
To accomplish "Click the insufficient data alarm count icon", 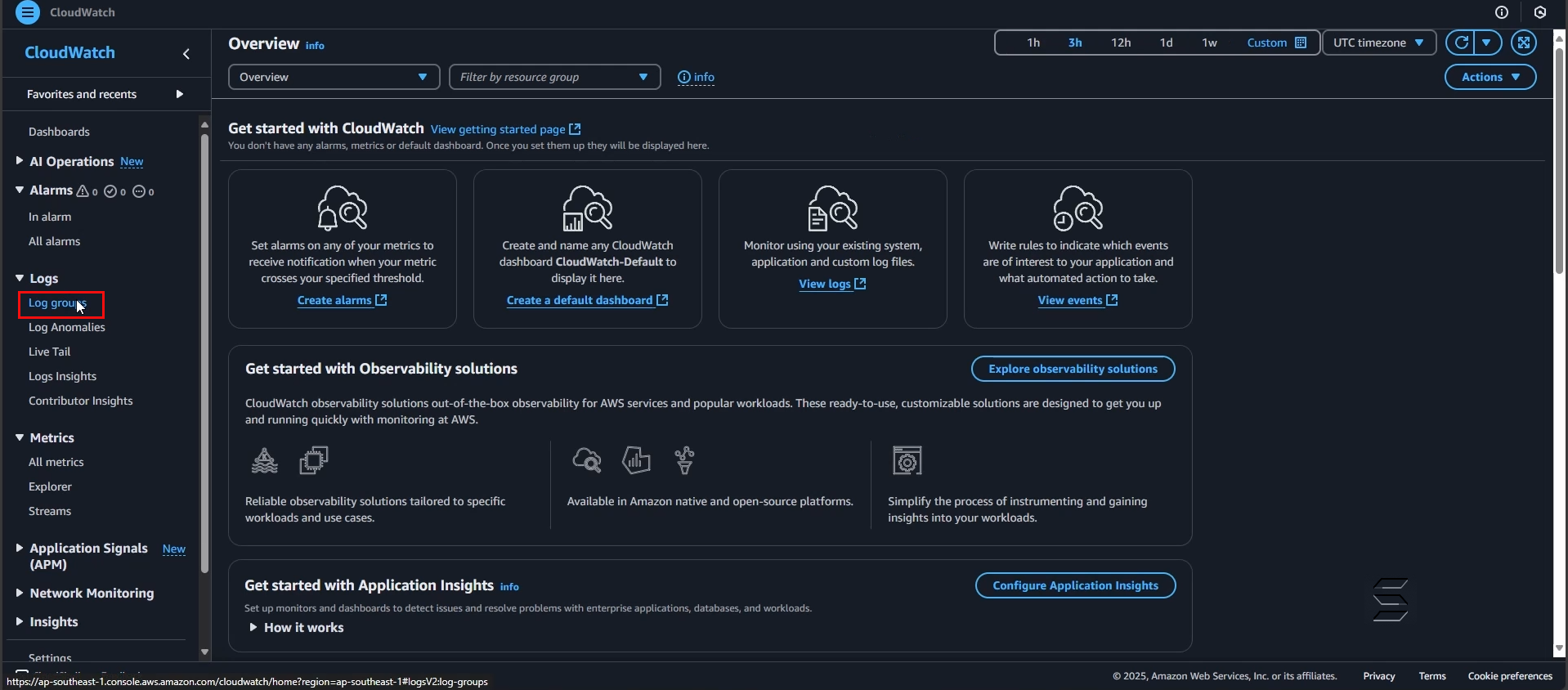I will [139, 191].
